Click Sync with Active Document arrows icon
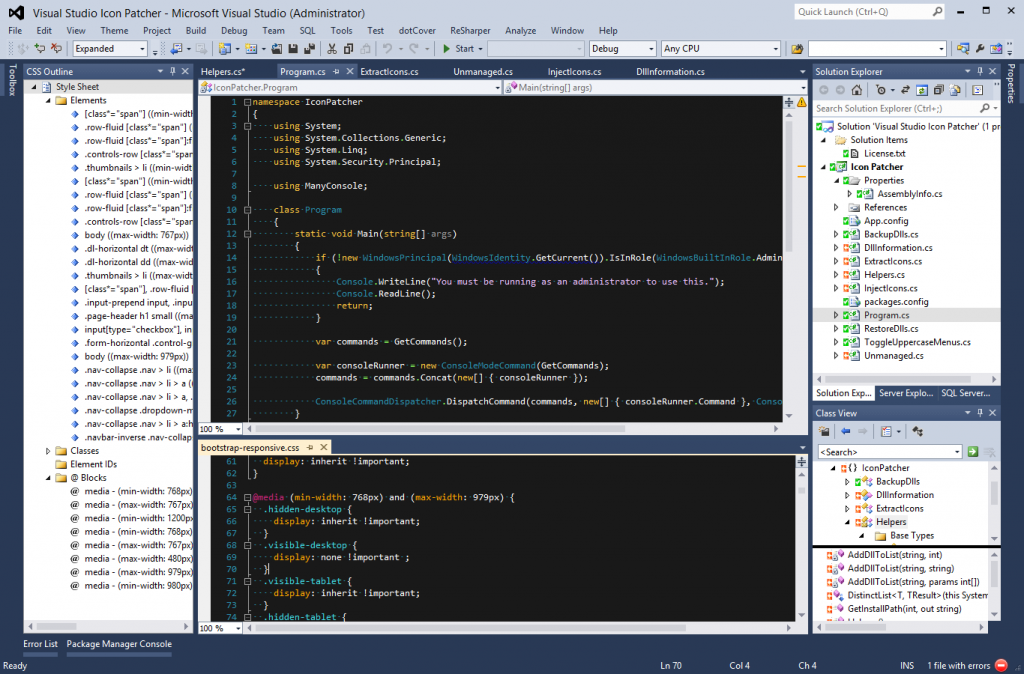1024x674 pixels. (905, 90)
